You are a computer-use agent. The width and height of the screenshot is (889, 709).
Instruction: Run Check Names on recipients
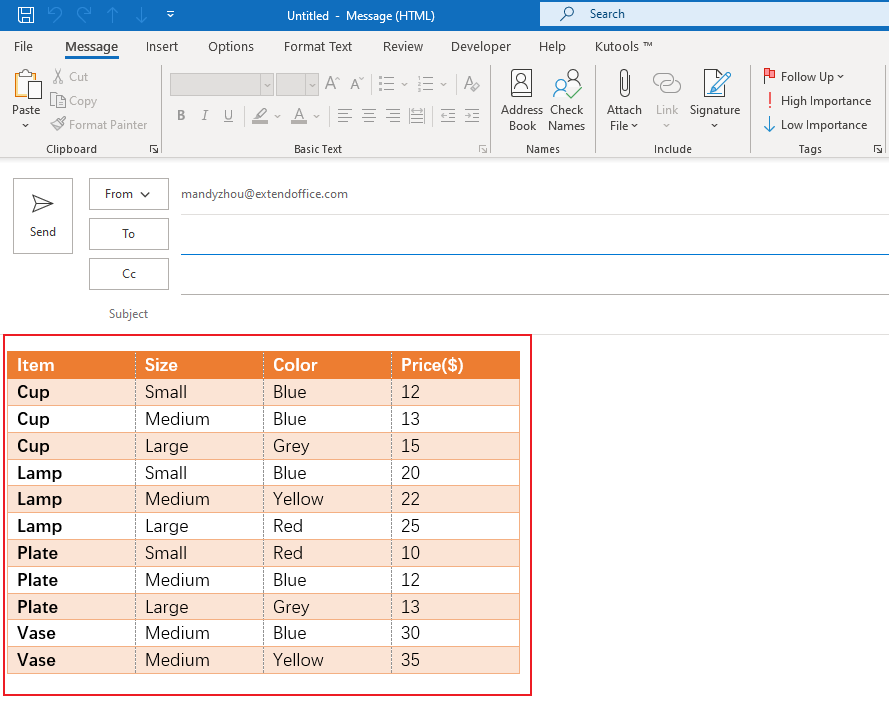coord(566,99)
